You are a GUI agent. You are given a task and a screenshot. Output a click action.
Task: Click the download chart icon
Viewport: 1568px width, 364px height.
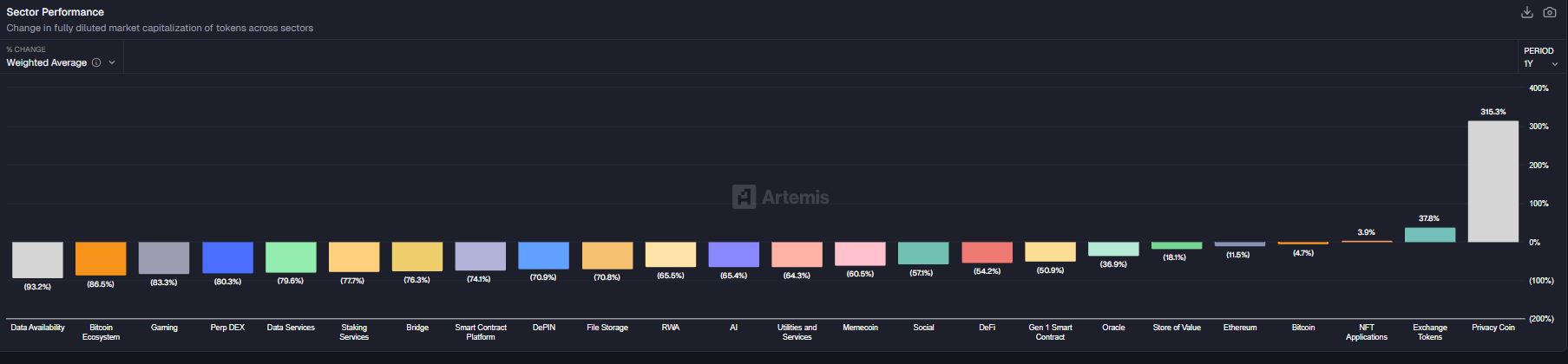tap(1527, 12)
